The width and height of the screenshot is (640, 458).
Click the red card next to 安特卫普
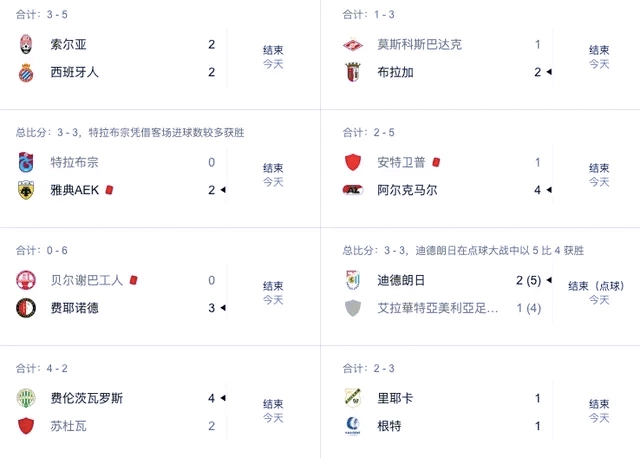[436, 162]
